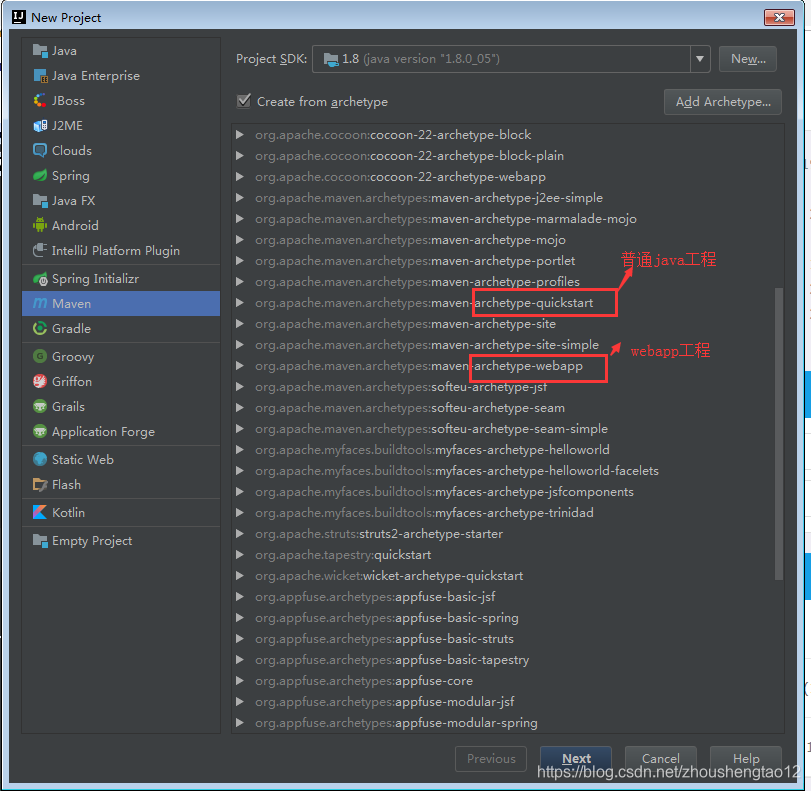The height and width of the screenshot is (791, 811).
Task: Toggle Create from archetype checkbox
Action: click(244, 101)
